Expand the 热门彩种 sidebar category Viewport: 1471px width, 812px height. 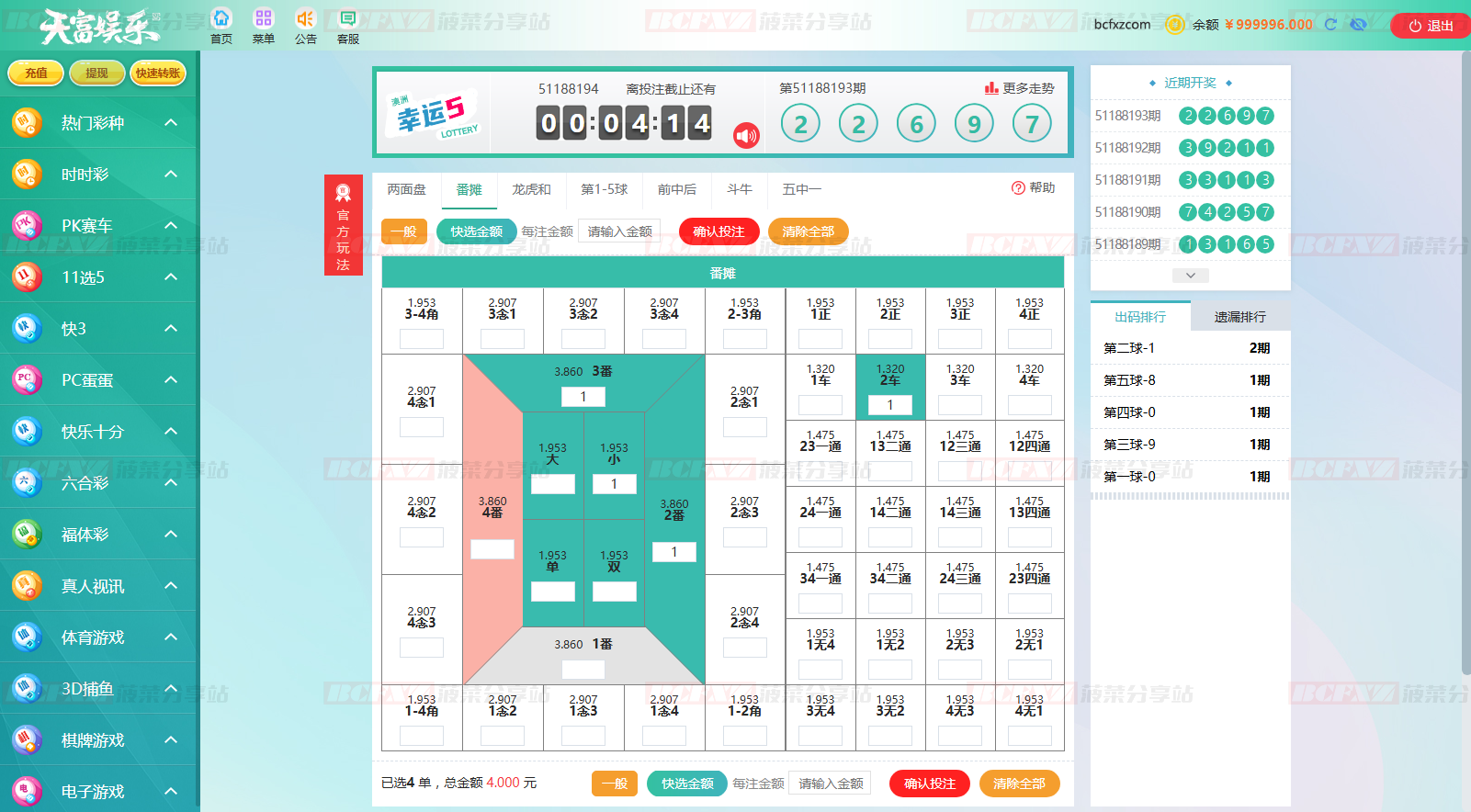pos(171,122)
